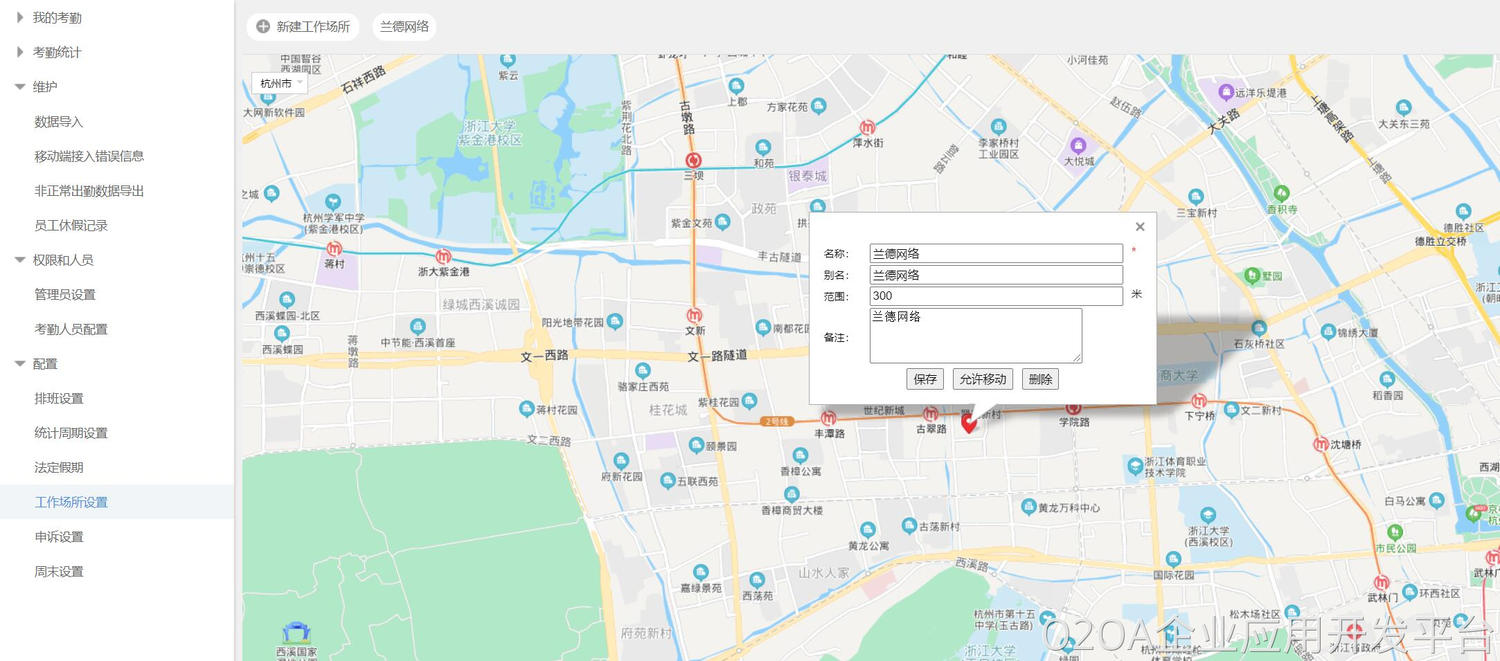1500x661 pixels.
Task: Select 法定假期 menu item
Action: click(59, 467)
